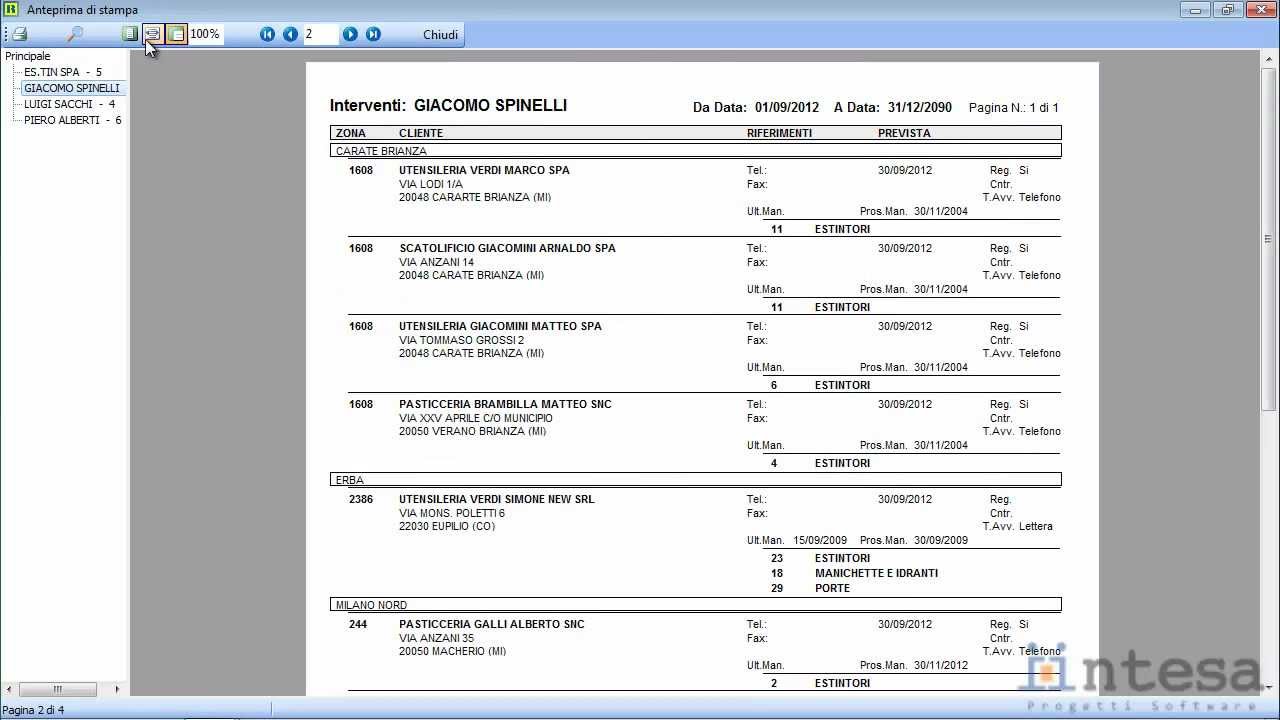
Task: Toggle the group tree panel icon
Action: point(176,34)
